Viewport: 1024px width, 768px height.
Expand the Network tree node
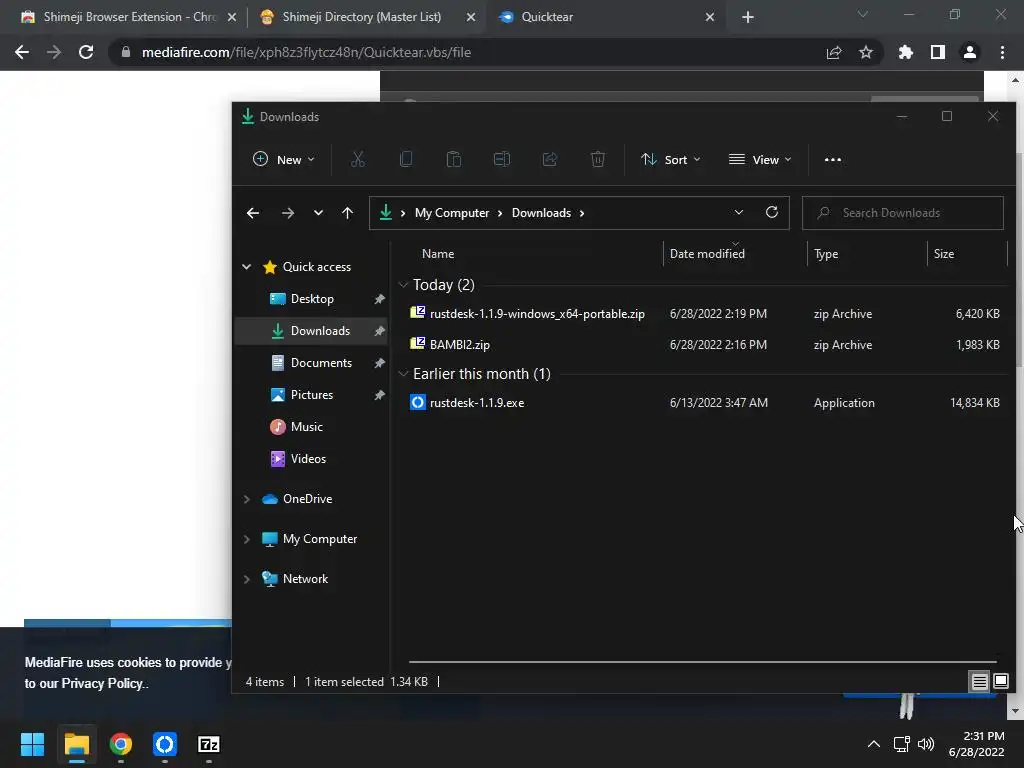(x=247, y=579)
